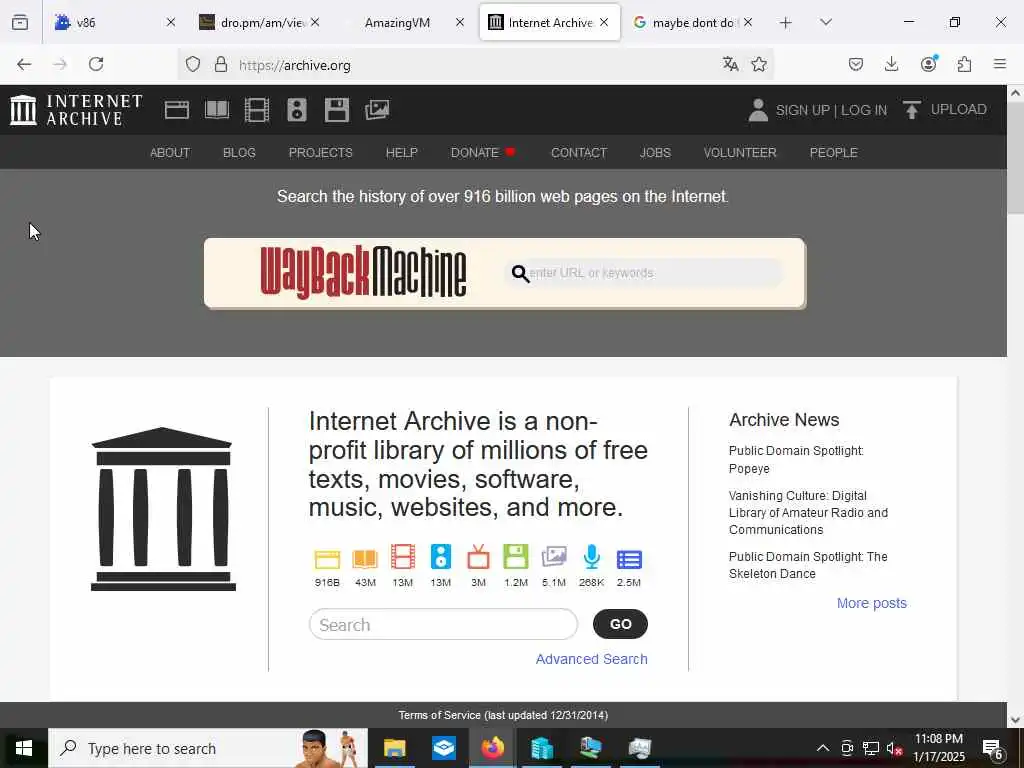Open the collections list icon labeled 2.5M
This screenshot has width=1024, height=768.
tap(629, 560)
